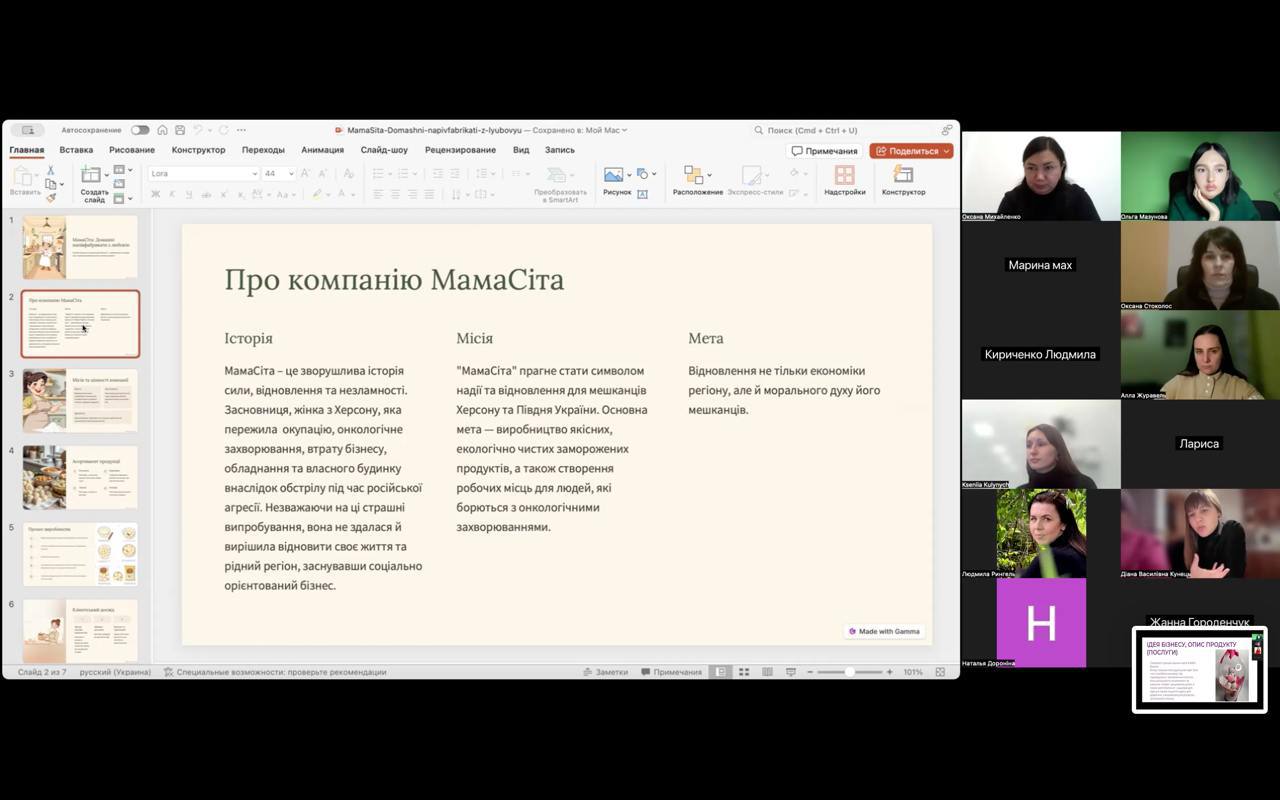
Task: Click the Undo arrow icon
Action: tap(198, 130)
